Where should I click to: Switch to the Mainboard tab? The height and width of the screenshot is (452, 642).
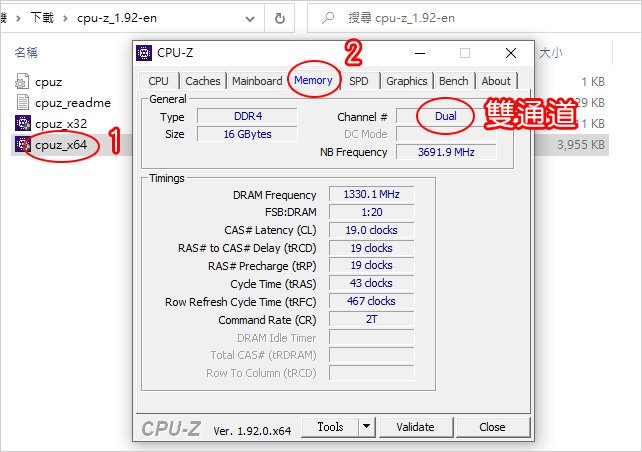coord(257,81)
